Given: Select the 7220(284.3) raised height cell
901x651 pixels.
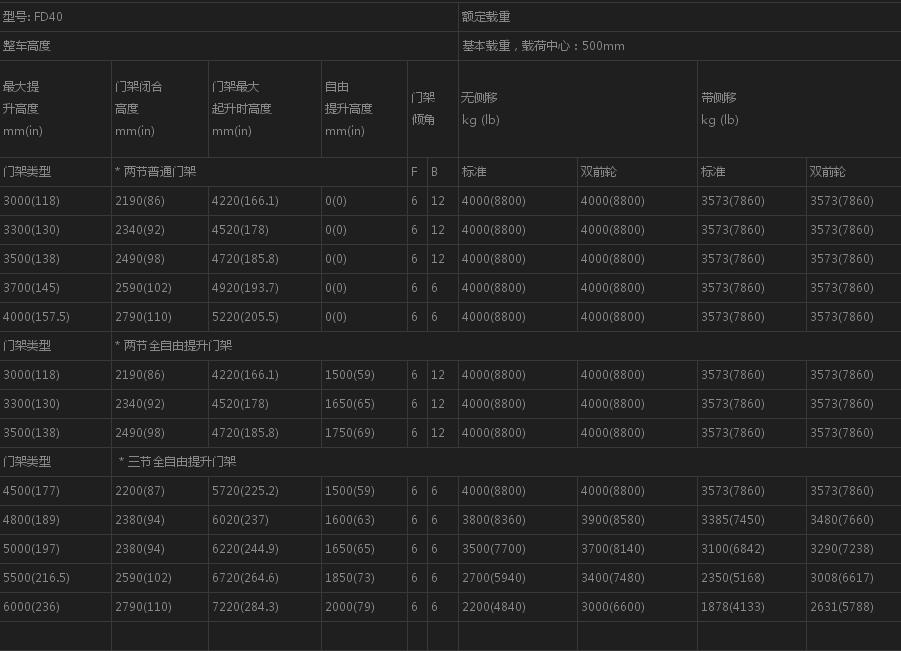Looking at the screenshot, I should pyautogui.click(x=245, y=607).
